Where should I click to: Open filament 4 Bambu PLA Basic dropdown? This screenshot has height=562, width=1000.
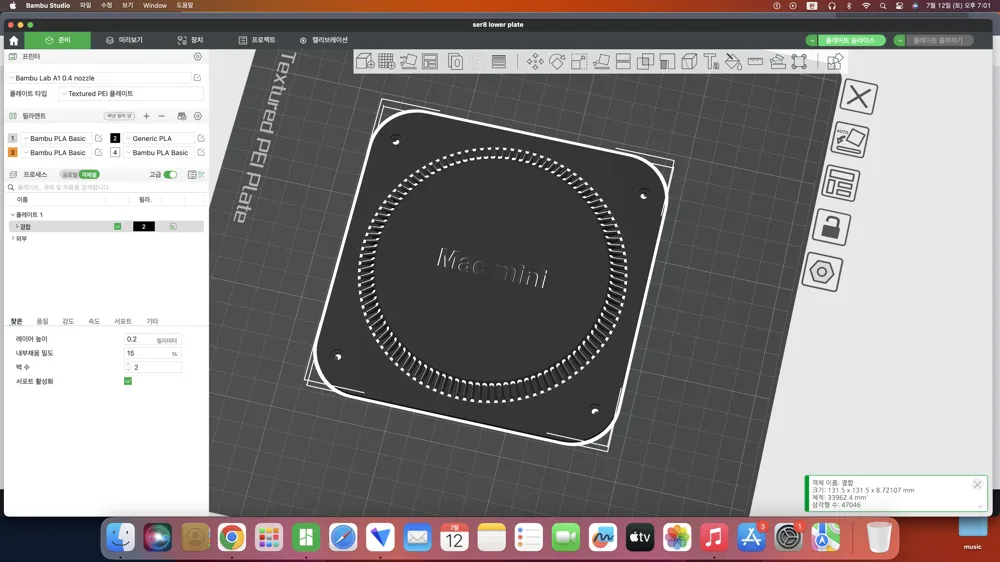tap(159, 152)
